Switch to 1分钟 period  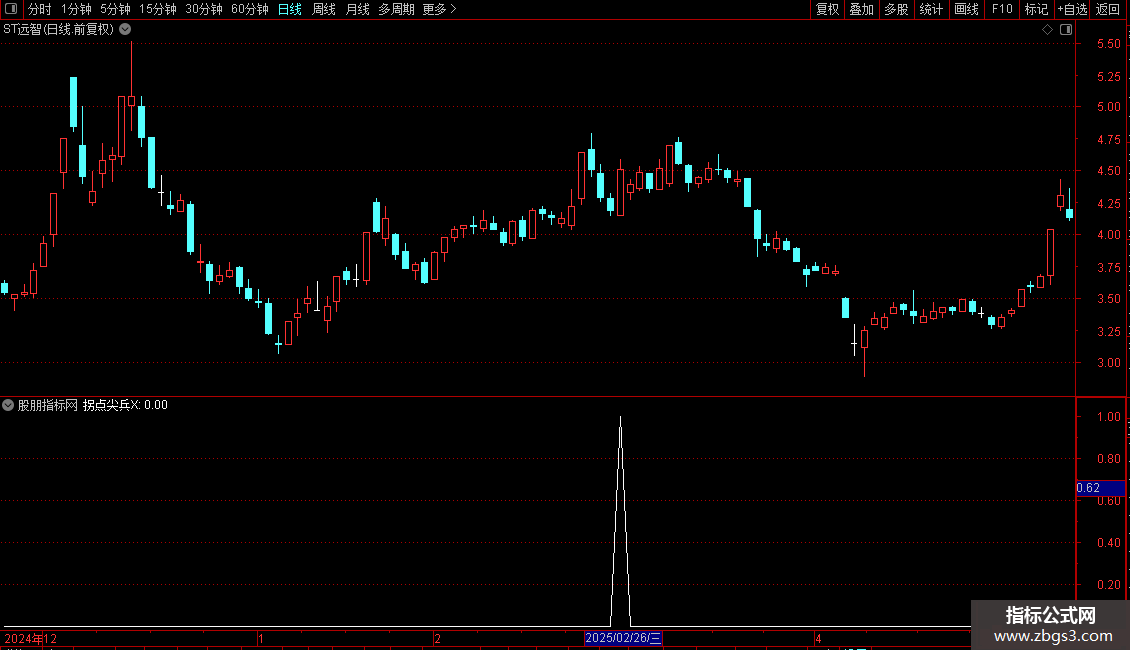tap(76, 9)
